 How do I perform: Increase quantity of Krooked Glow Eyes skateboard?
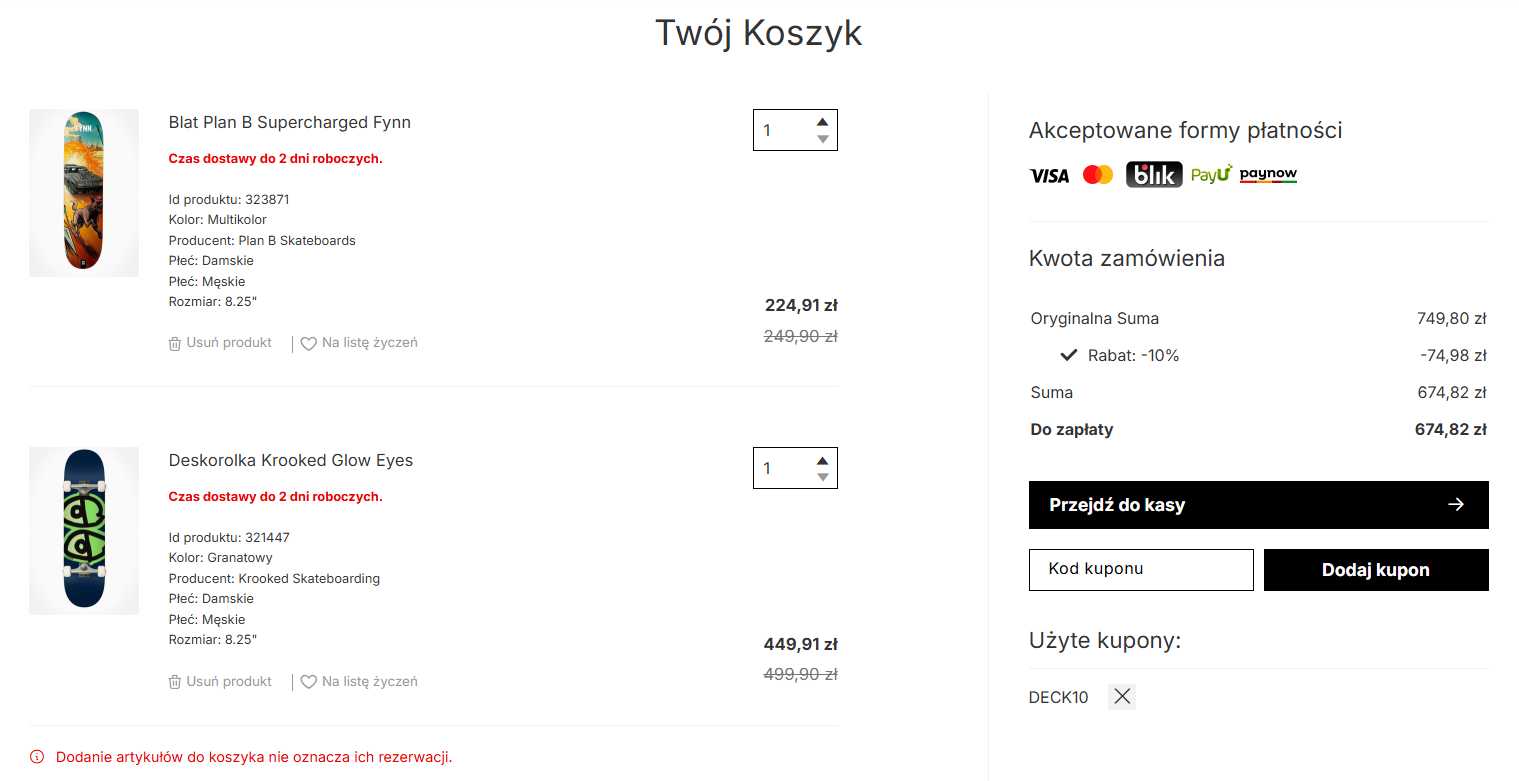(x=822, y=460)
